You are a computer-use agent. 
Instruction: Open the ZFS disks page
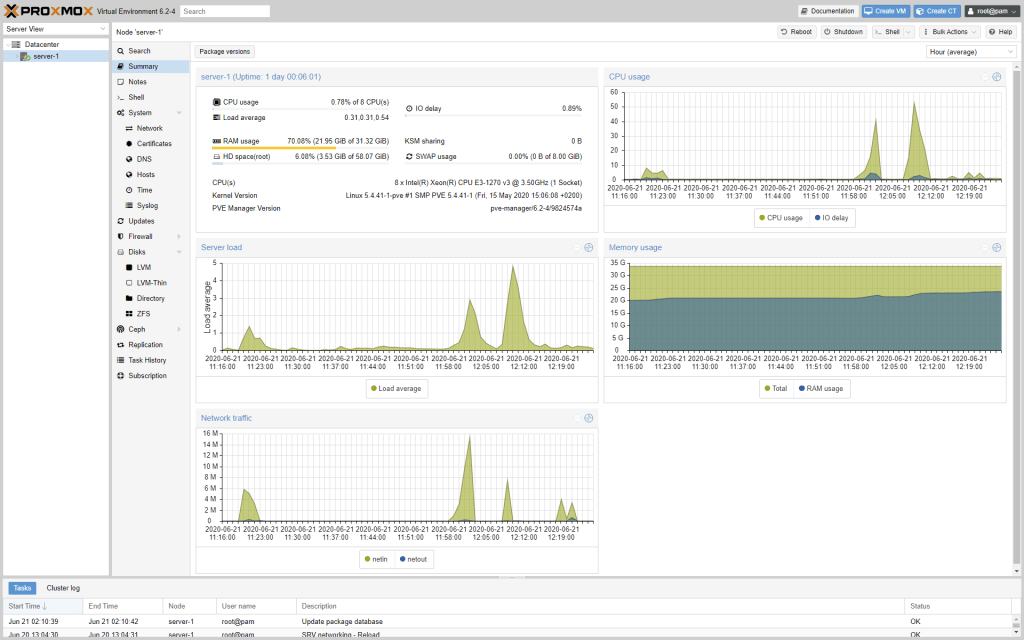[143, 314]
